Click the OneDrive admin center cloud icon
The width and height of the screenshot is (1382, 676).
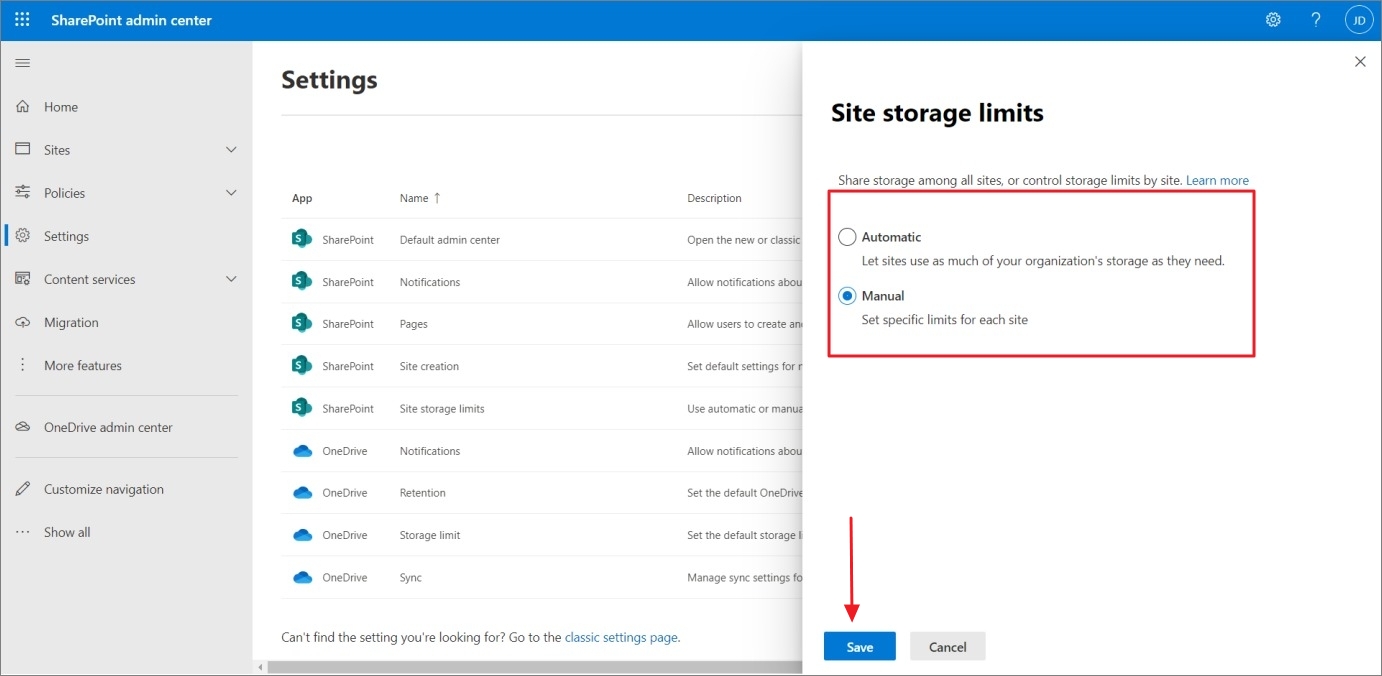(x=23, y=427)
